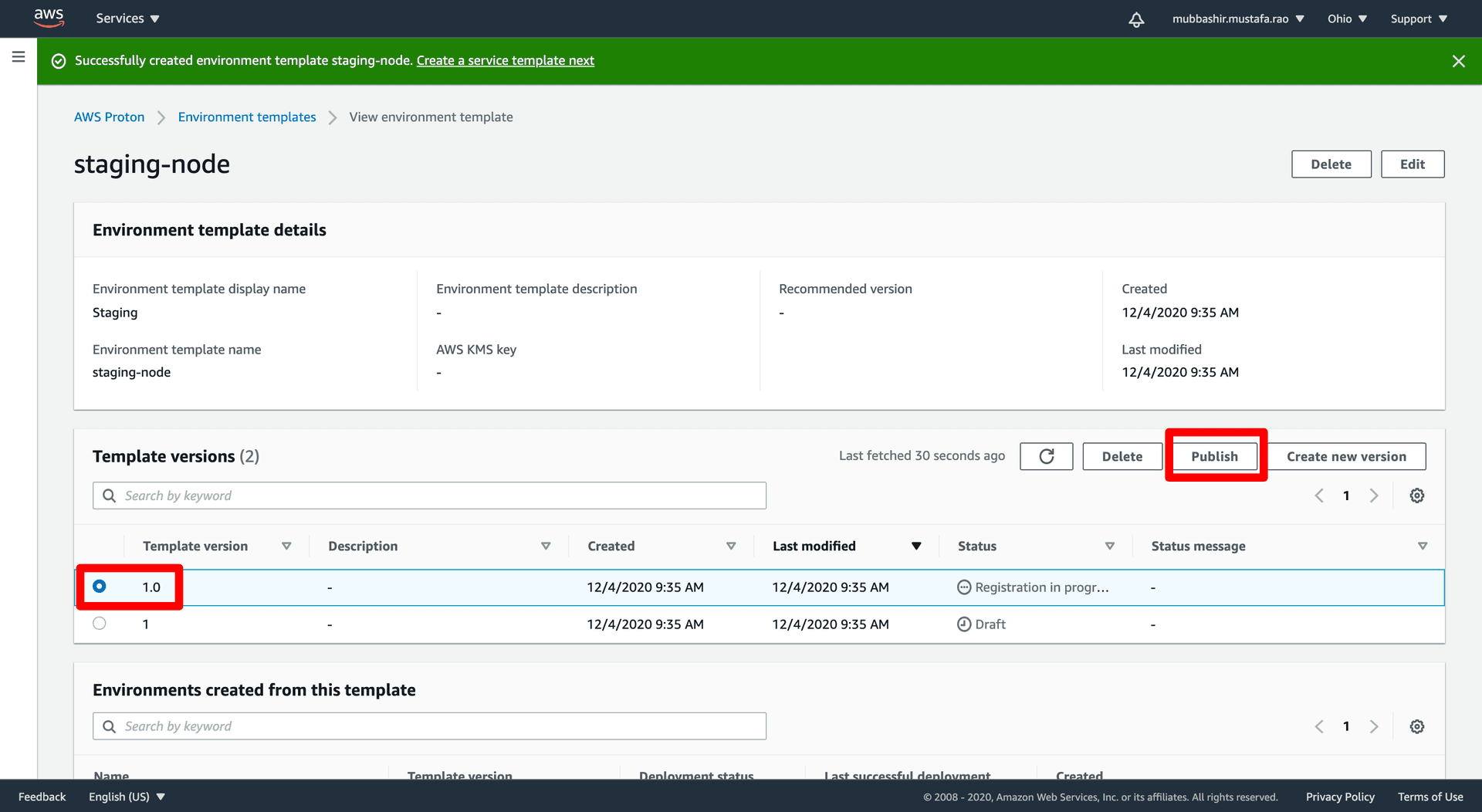Focus the template versions keyword search
The width and height of the screenshot is (1482, 812).
click(429, 496)
